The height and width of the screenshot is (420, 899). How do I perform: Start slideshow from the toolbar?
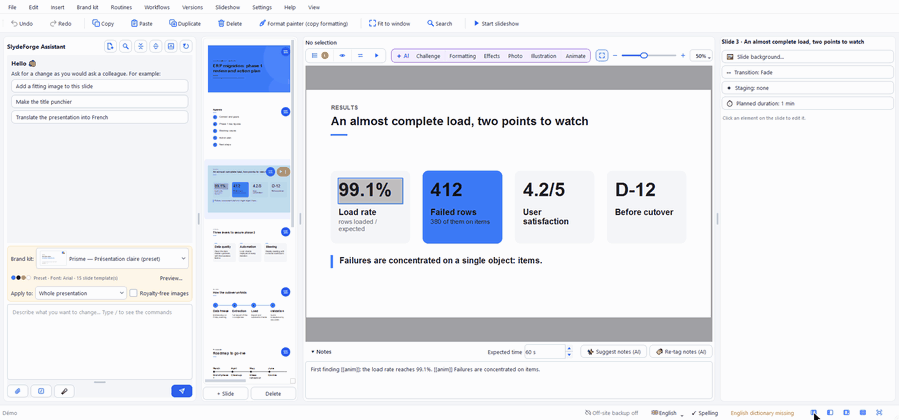pos(497,23)
